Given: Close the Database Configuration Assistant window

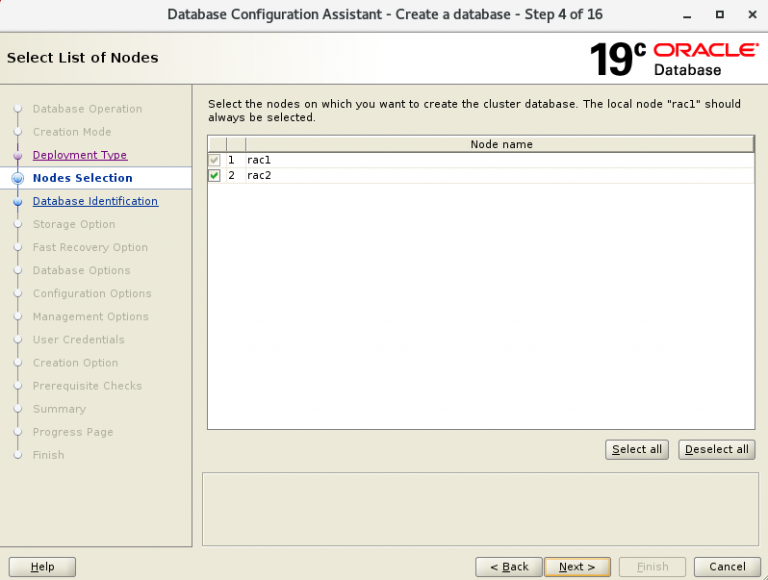Looking at the screenshot, I should click(x=748, y=15).
